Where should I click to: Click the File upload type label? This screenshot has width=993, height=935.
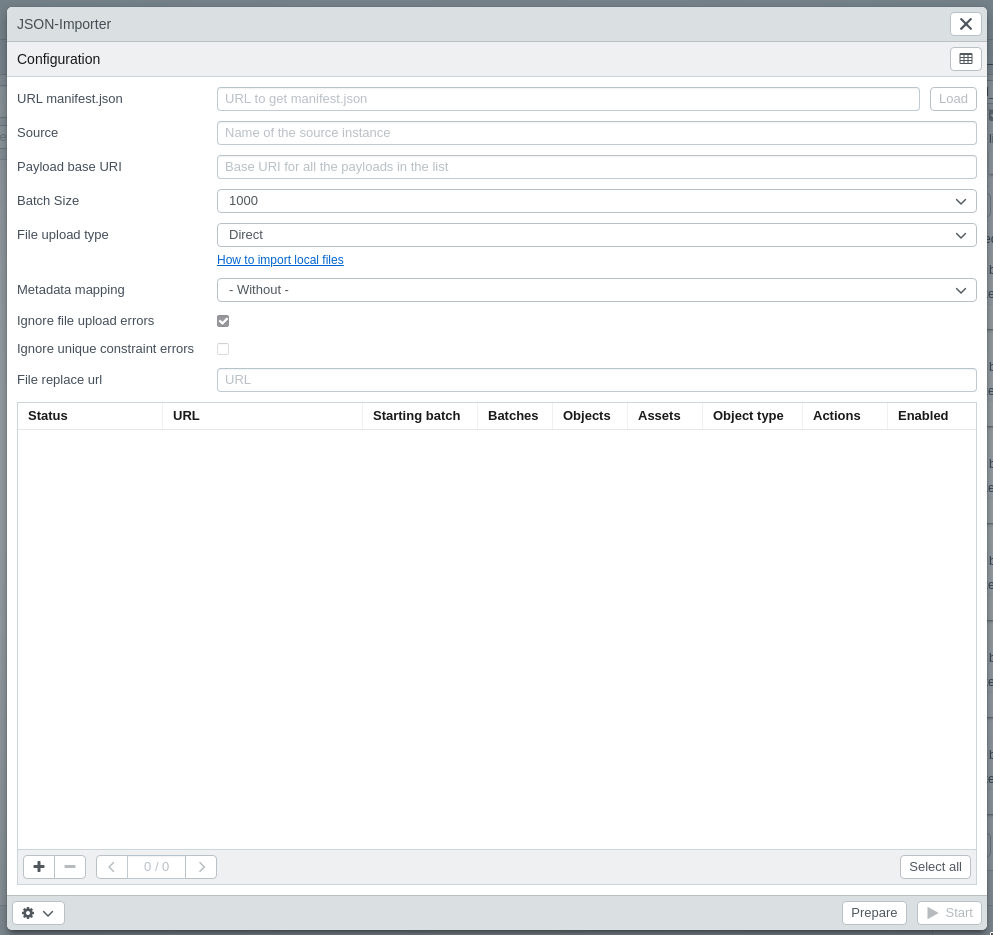coord(63,235)
